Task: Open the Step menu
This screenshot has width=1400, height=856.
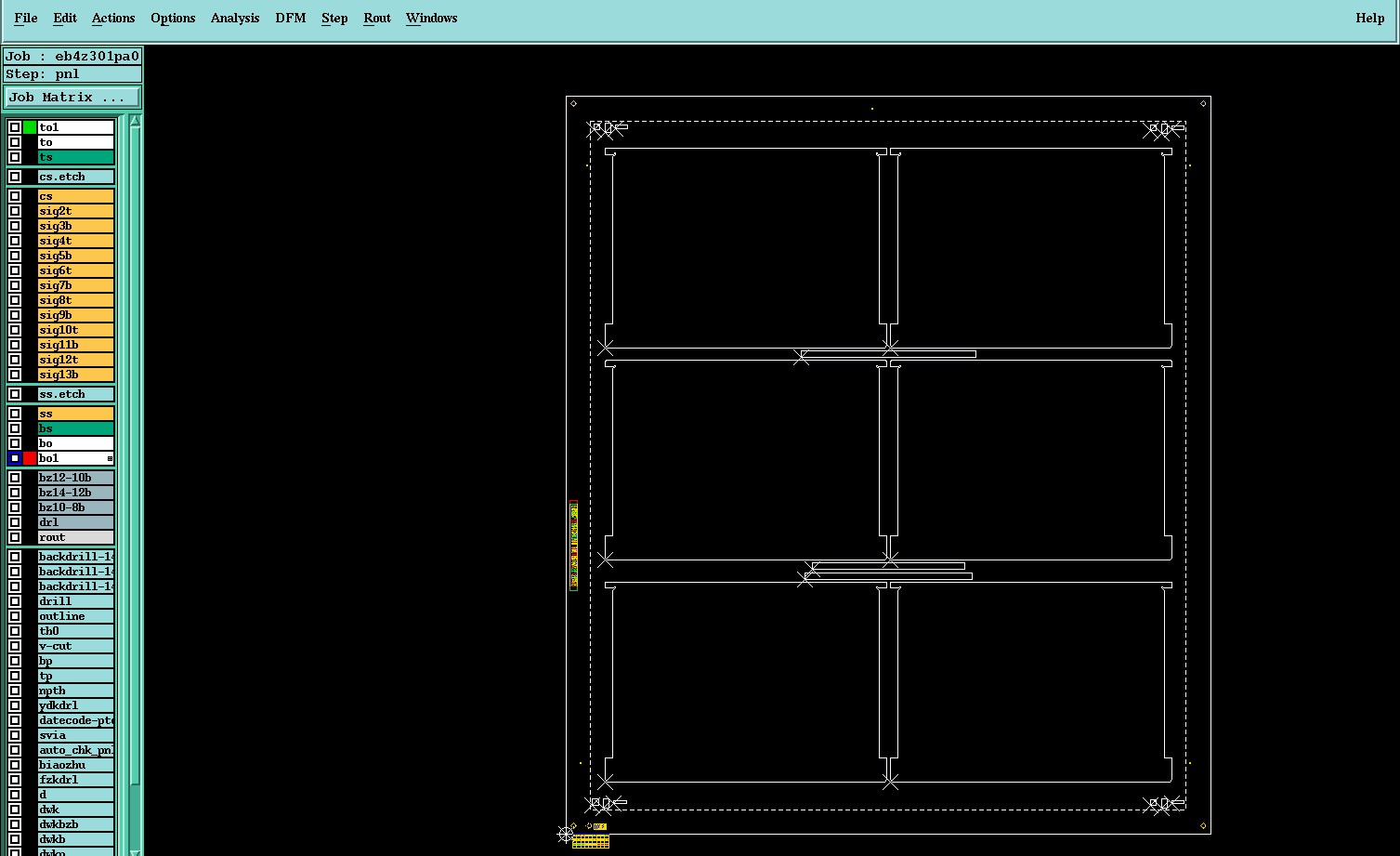Action: pyautogui.click(x=334, y=18)
